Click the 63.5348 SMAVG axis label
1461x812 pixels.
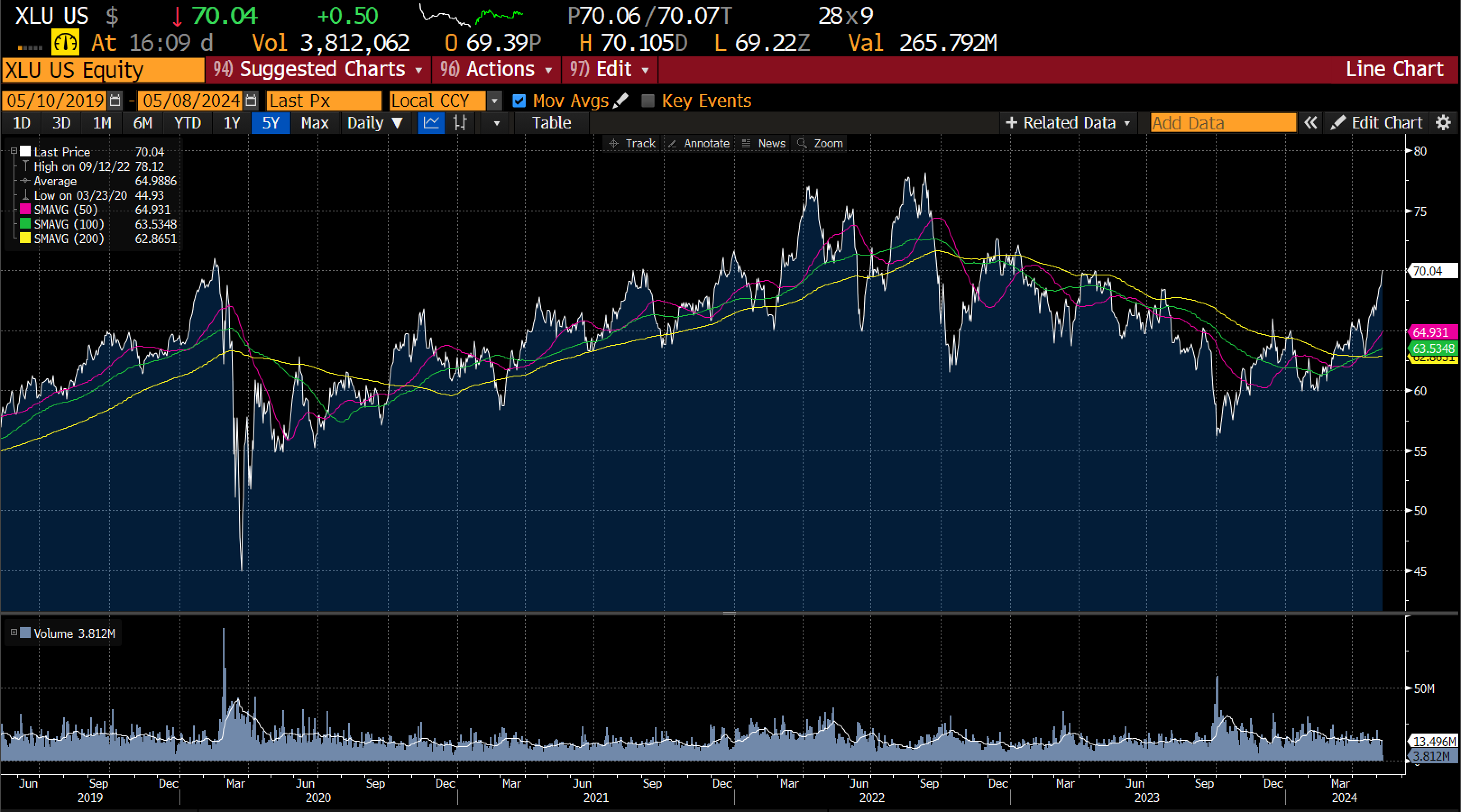1433,348
